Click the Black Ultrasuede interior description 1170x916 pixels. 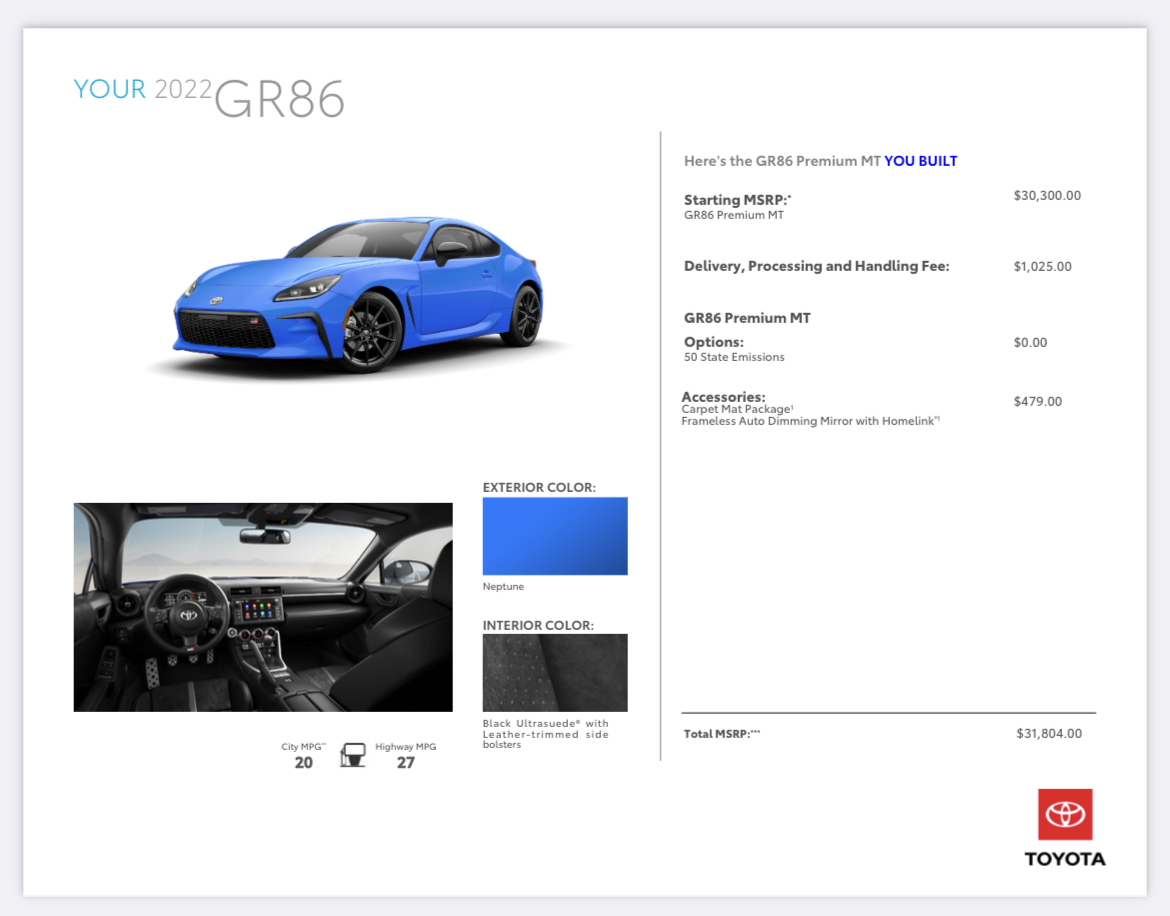click(545, 734)
